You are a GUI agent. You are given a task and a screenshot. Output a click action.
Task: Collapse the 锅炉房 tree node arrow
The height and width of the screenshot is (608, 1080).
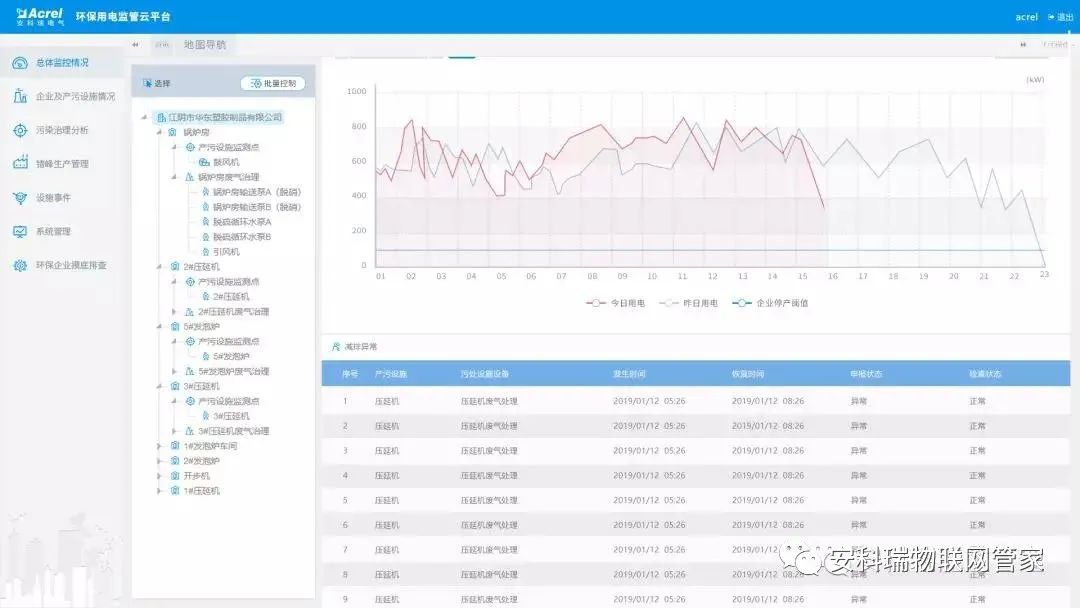(x=160, y=132)
